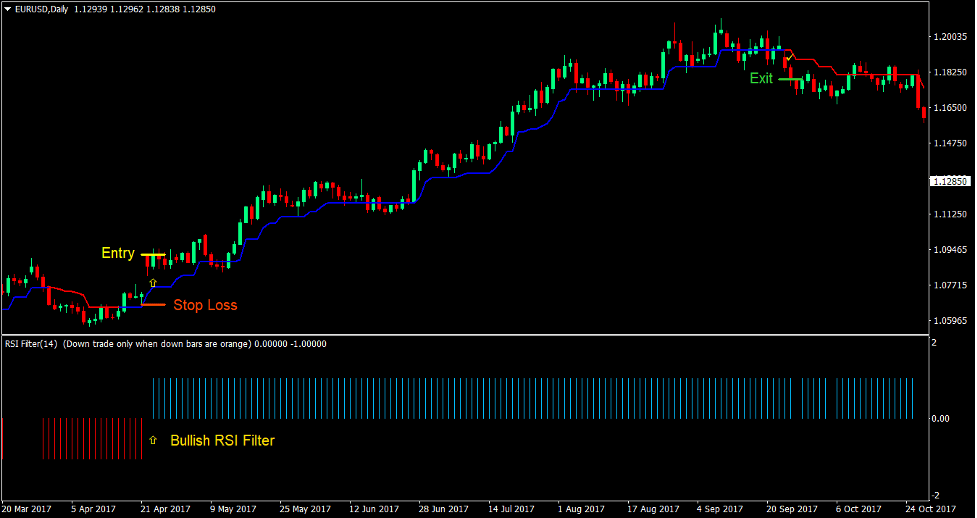
Task: Click the 28 Jun 2017 date label
Action: pos(443,509)
